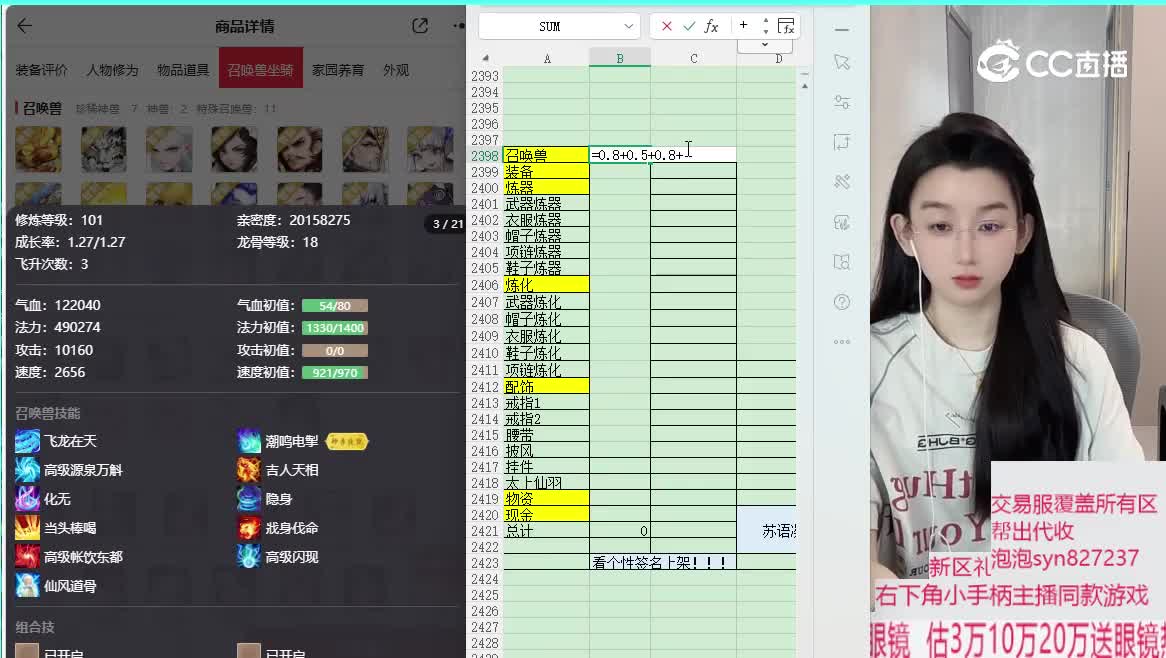1166x658 pixels.
Task: Open the insert function fx button
Action: (x=712, y=26)
